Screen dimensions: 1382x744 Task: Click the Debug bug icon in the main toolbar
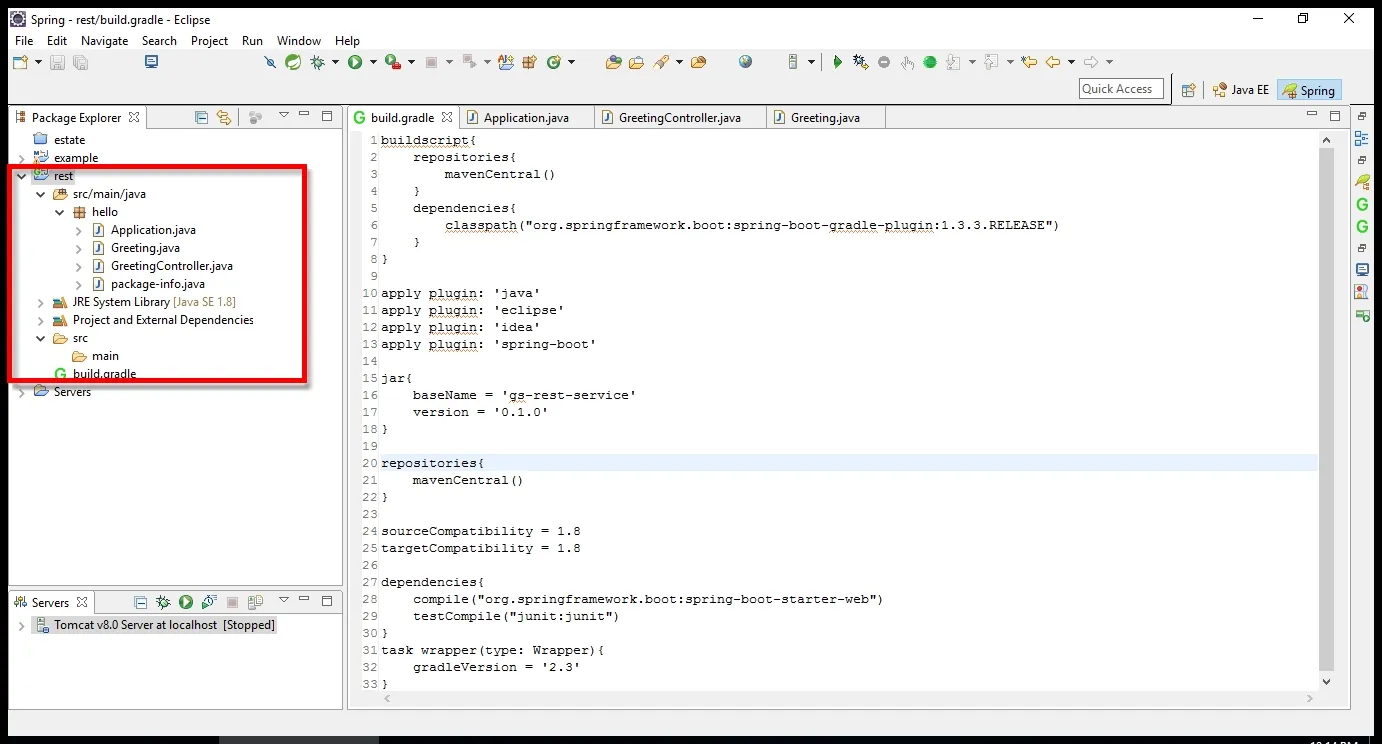(x=318, y=62)
